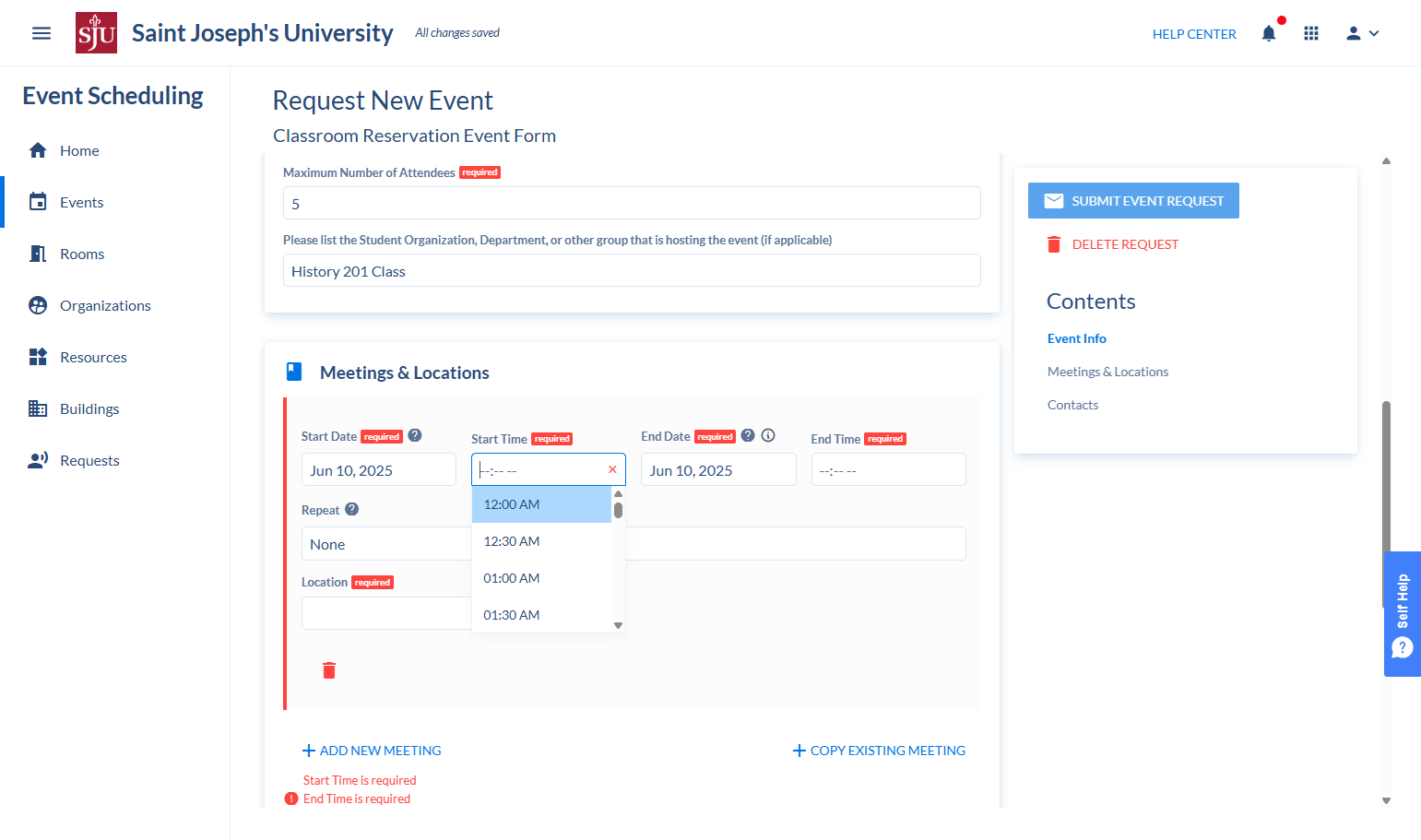Click the hosting organization text field
Screen dimensions: 1421x840
(x=632, y=270)
